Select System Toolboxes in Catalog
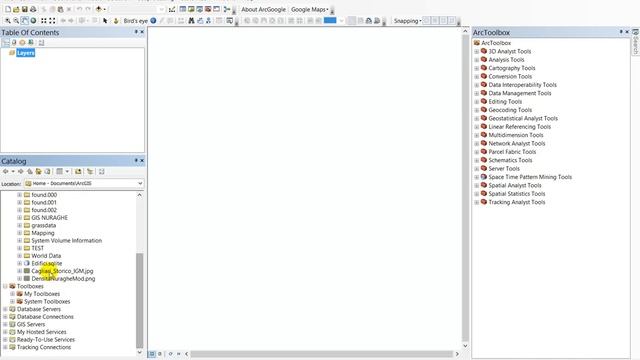The width and height of the screenshot is (640, 360). click(47, 302)
